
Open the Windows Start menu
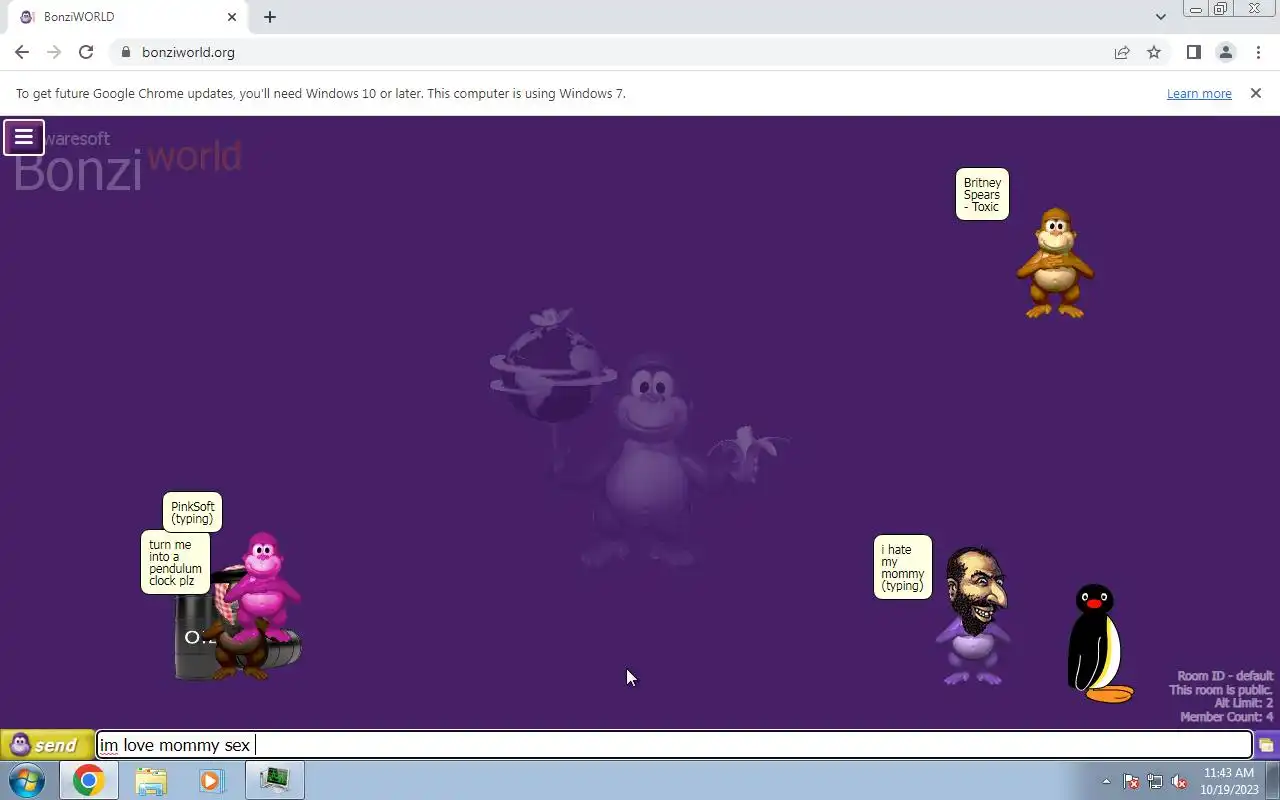click(27, 780)
